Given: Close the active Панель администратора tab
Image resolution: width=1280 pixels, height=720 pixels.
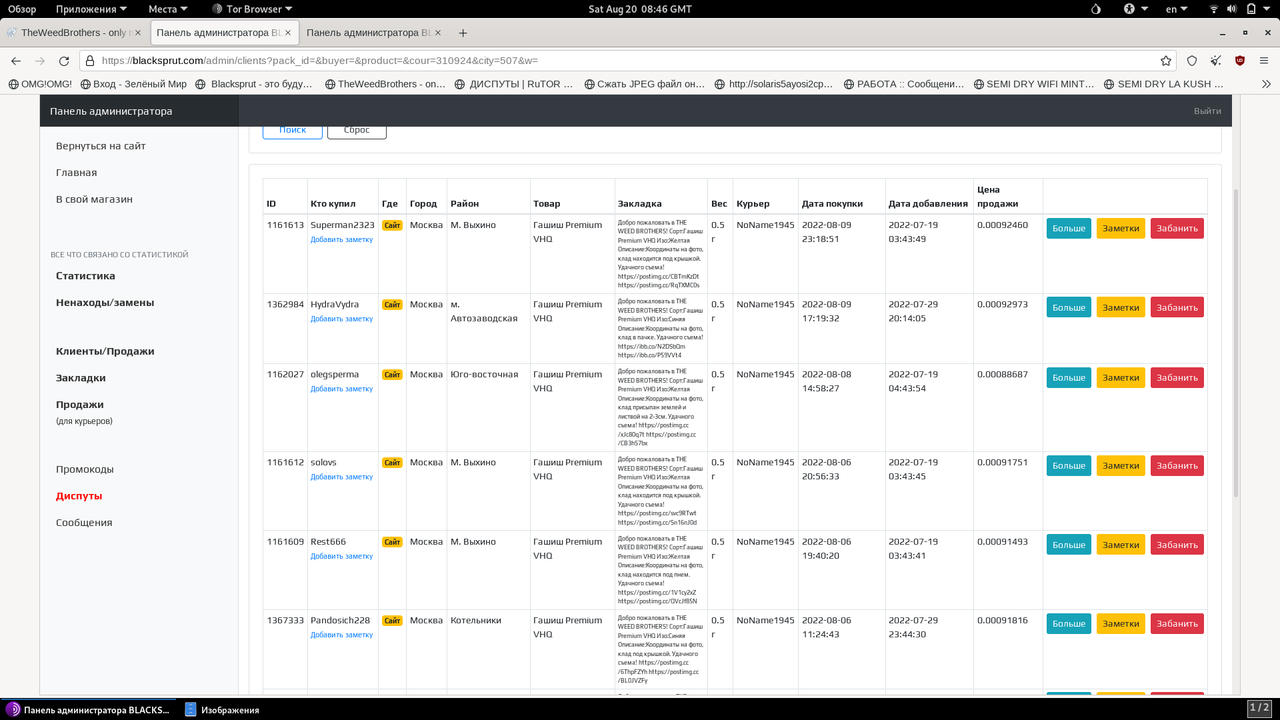Looking at the screenshot, I should point(289,33).
